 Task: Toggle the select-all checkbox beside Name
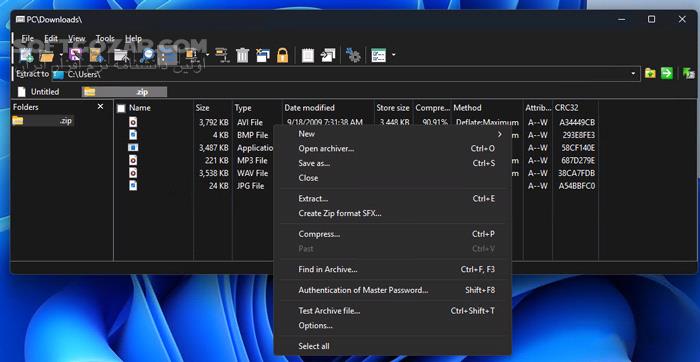pyautogui.click(x=121, y=108)
